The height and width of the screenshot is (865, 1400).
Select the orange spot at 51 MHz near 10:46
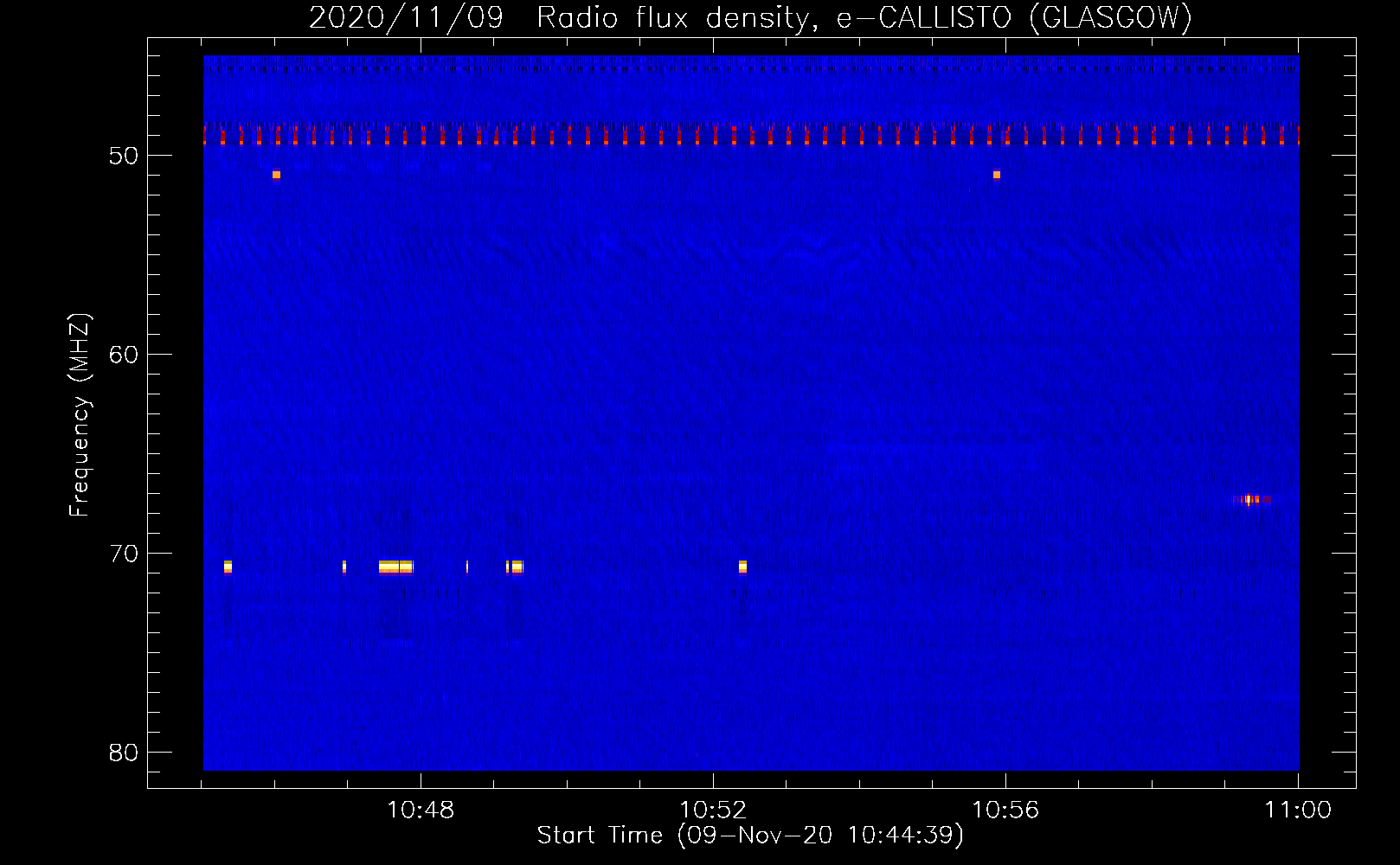[276, 175]
